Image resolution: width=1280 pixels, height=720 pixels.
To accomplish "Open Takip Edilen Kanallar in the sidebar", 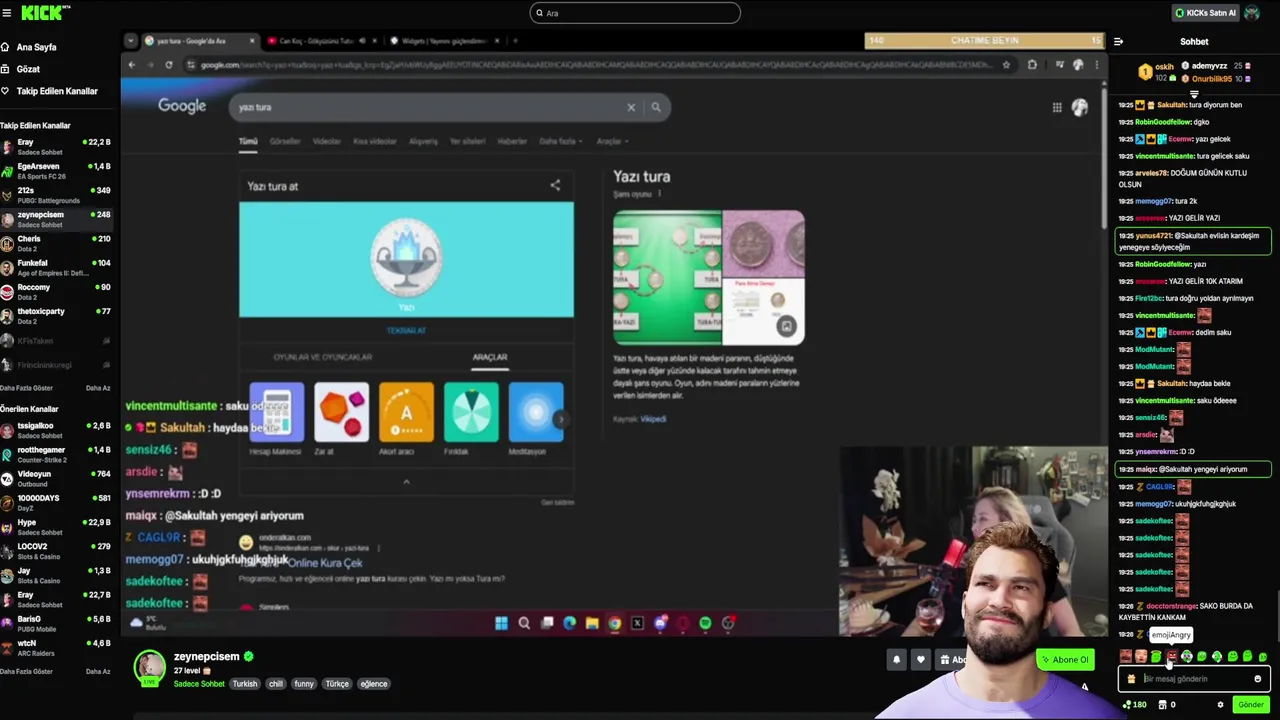I will [x=50, y=91].
